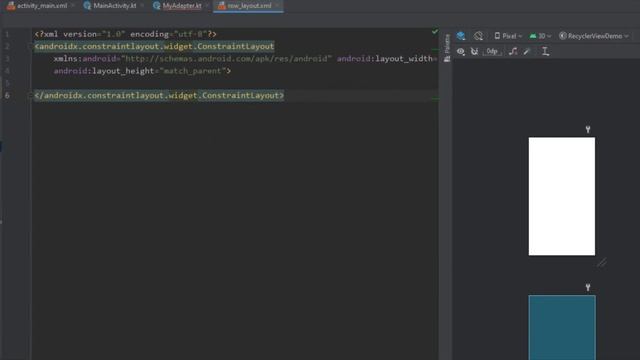Viewport: 640px width, 360px height.
Task: Click the android:layout_height attribute text
Action: tap(104, 71)
